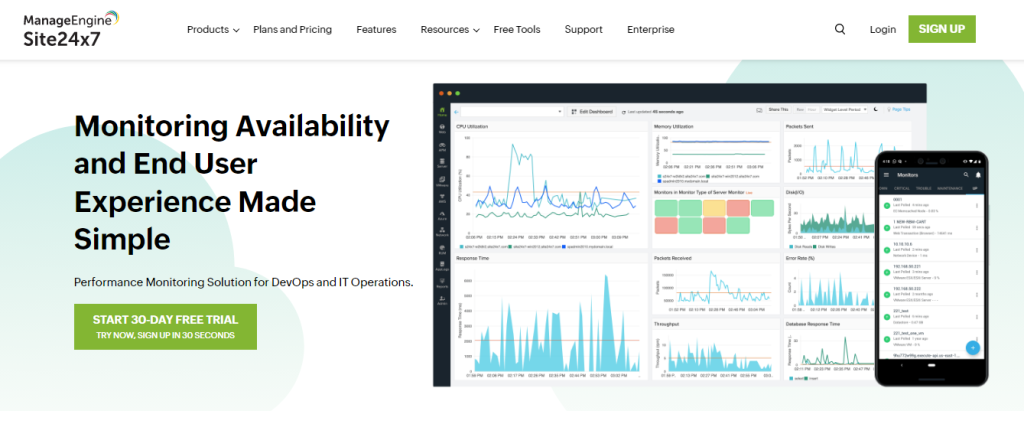Screen dimensions: 1024x437
Task: Click the Throughput widget title
Action: [x=668, y=323]
